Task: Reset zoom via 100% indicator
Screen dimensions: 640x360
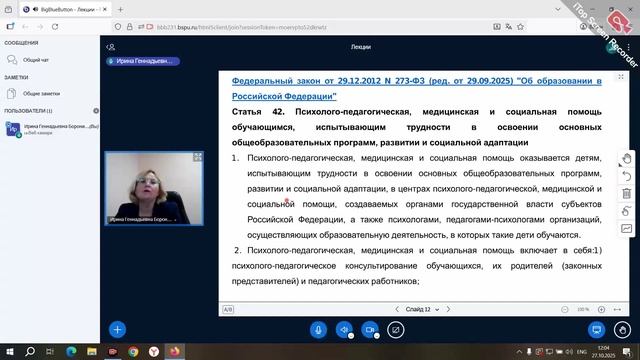Action: [583, 309]
